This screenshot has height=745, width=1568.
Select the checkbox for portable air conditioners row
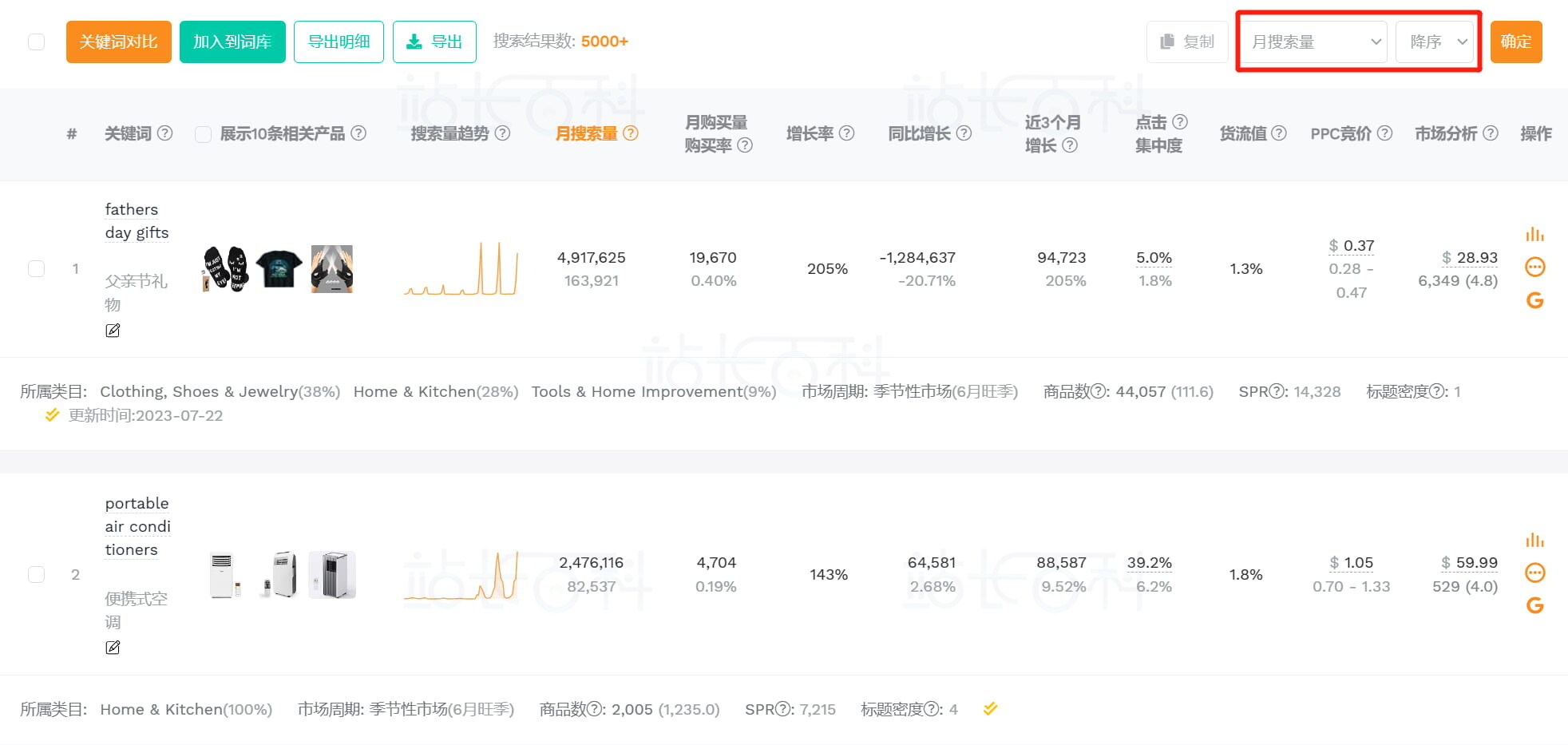coord(36,574)
